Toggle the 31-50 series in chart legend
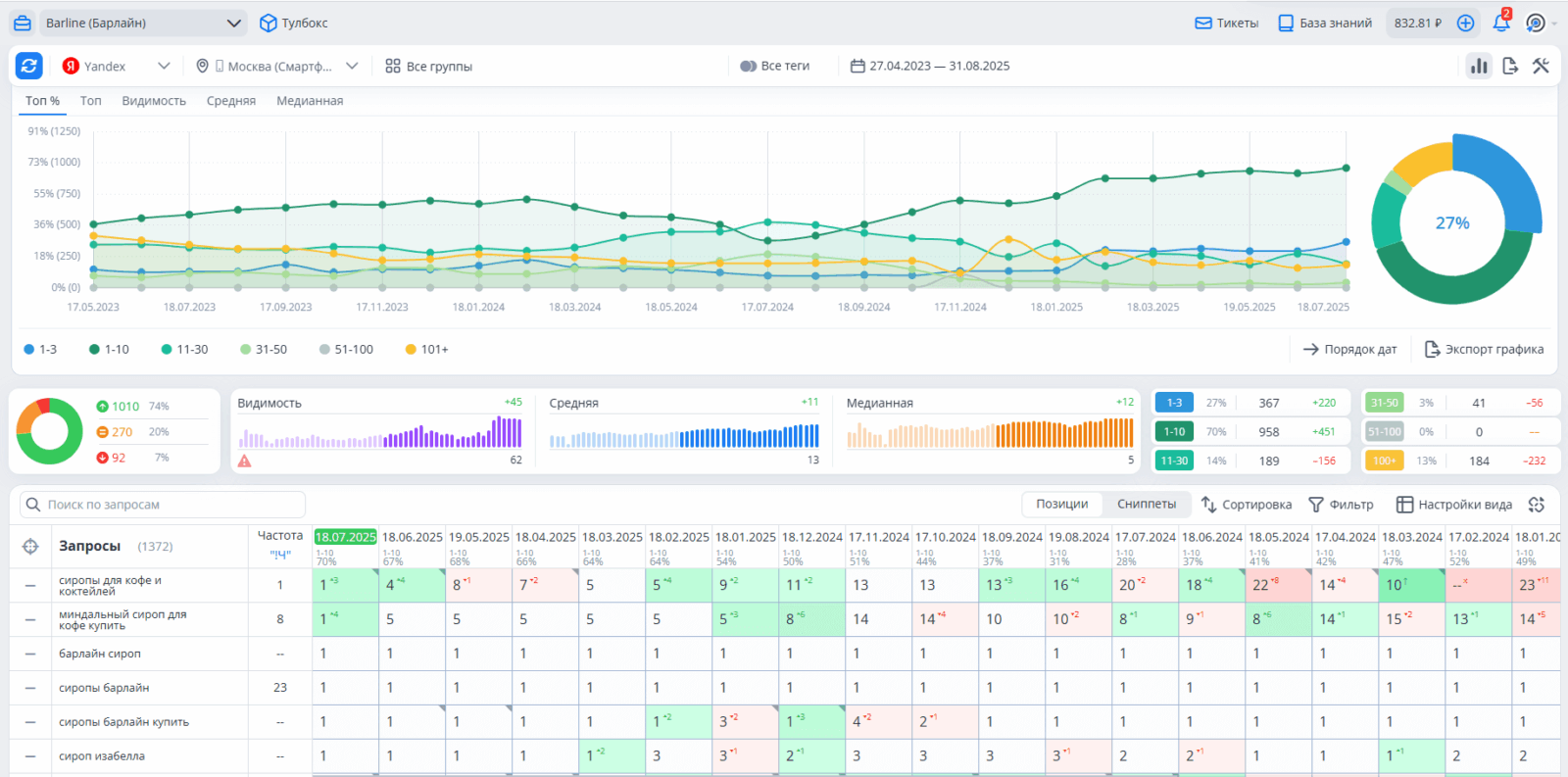The height and width of the screenshot is (777, 1568). coord(264,349)
